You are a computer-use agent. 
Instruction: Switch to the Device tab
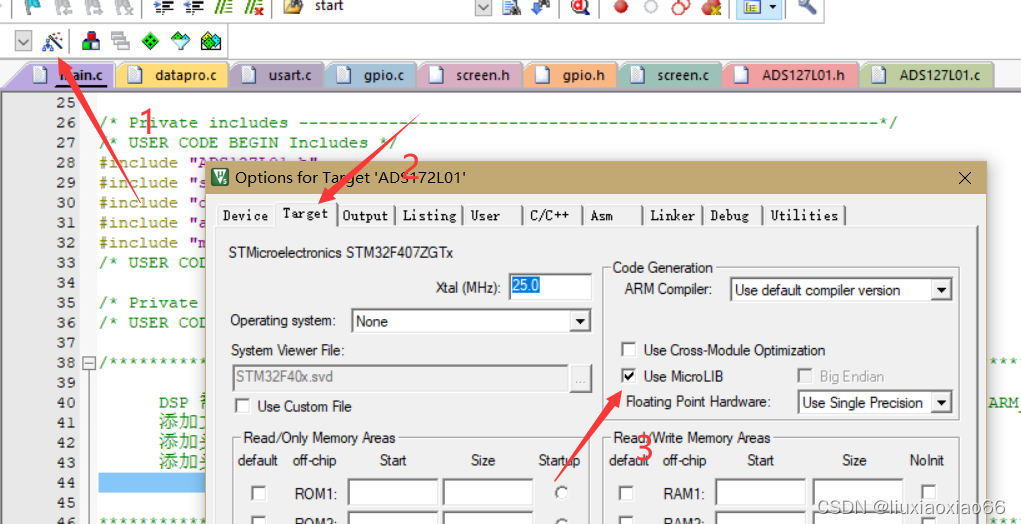[x=245, y=215]
